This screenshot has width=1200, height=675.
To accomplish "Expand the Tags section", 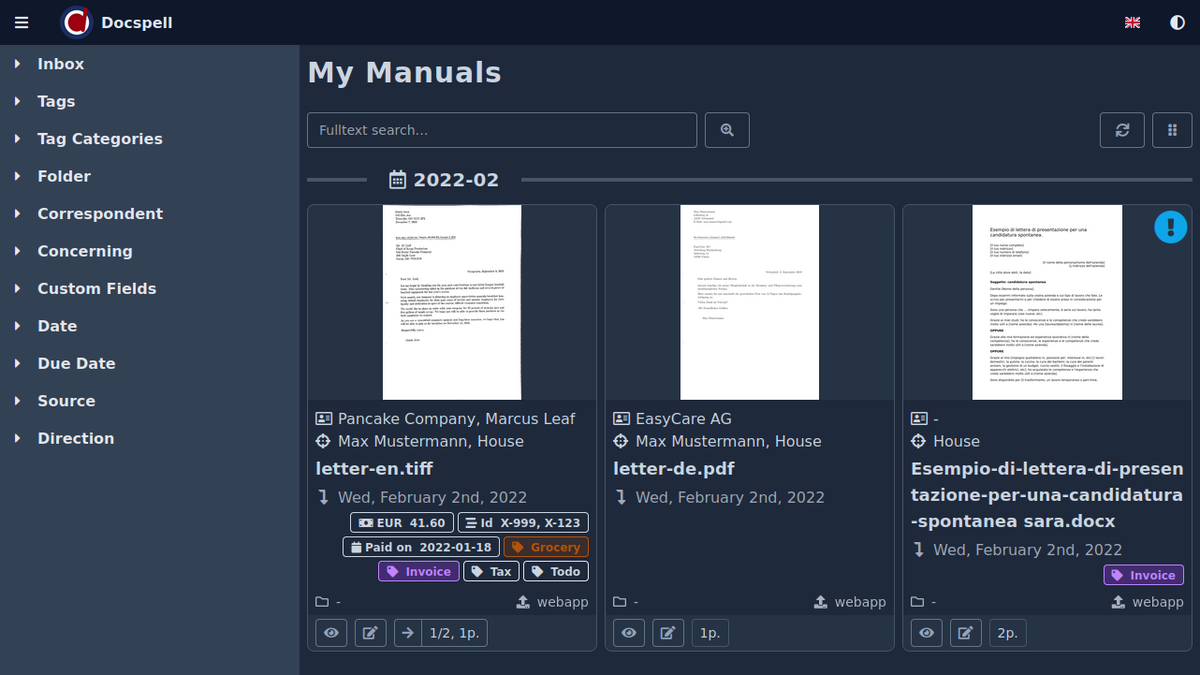I will point(56,101).
